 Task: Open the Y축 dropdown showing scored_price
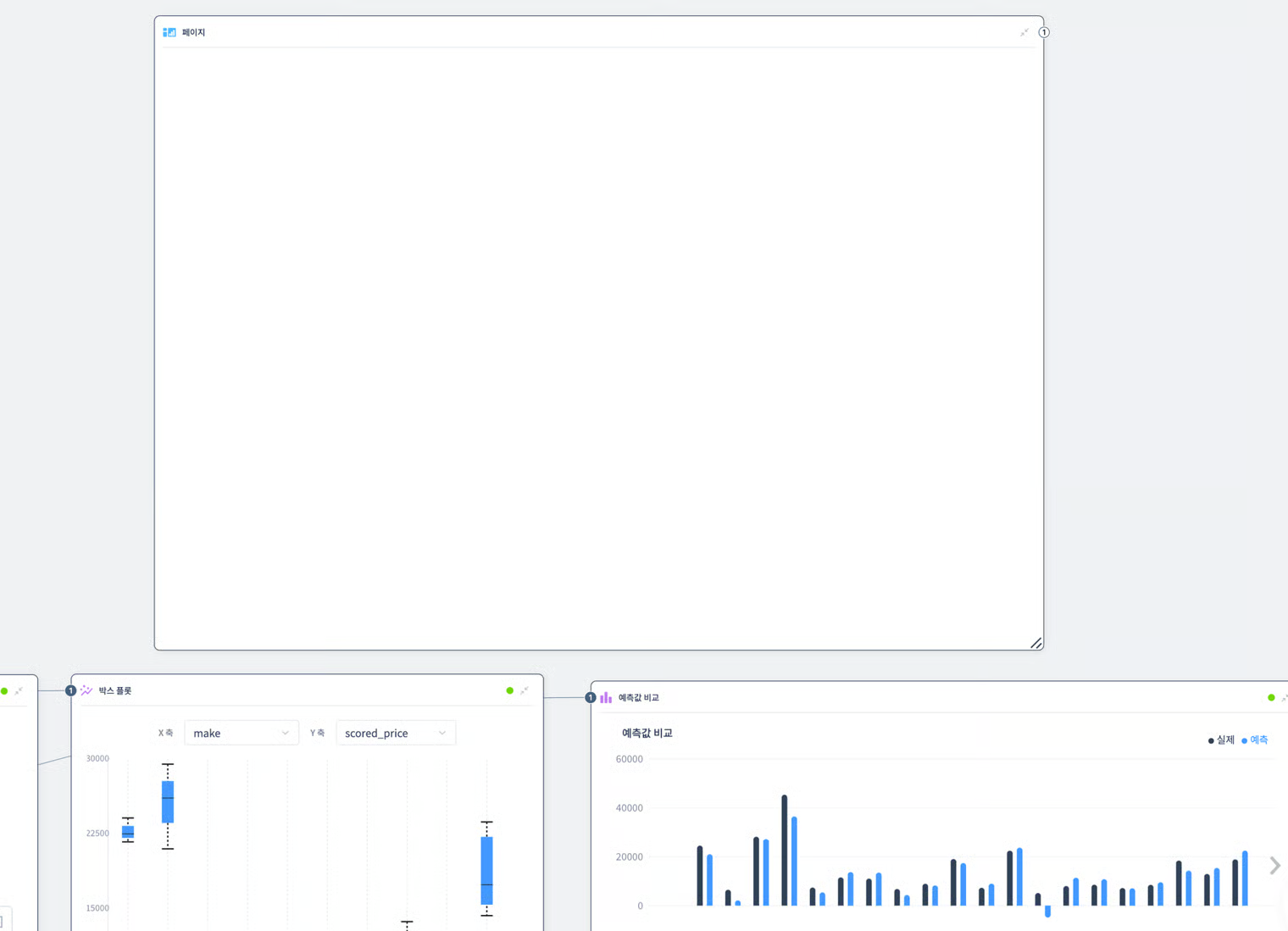[x=395, y=733]
